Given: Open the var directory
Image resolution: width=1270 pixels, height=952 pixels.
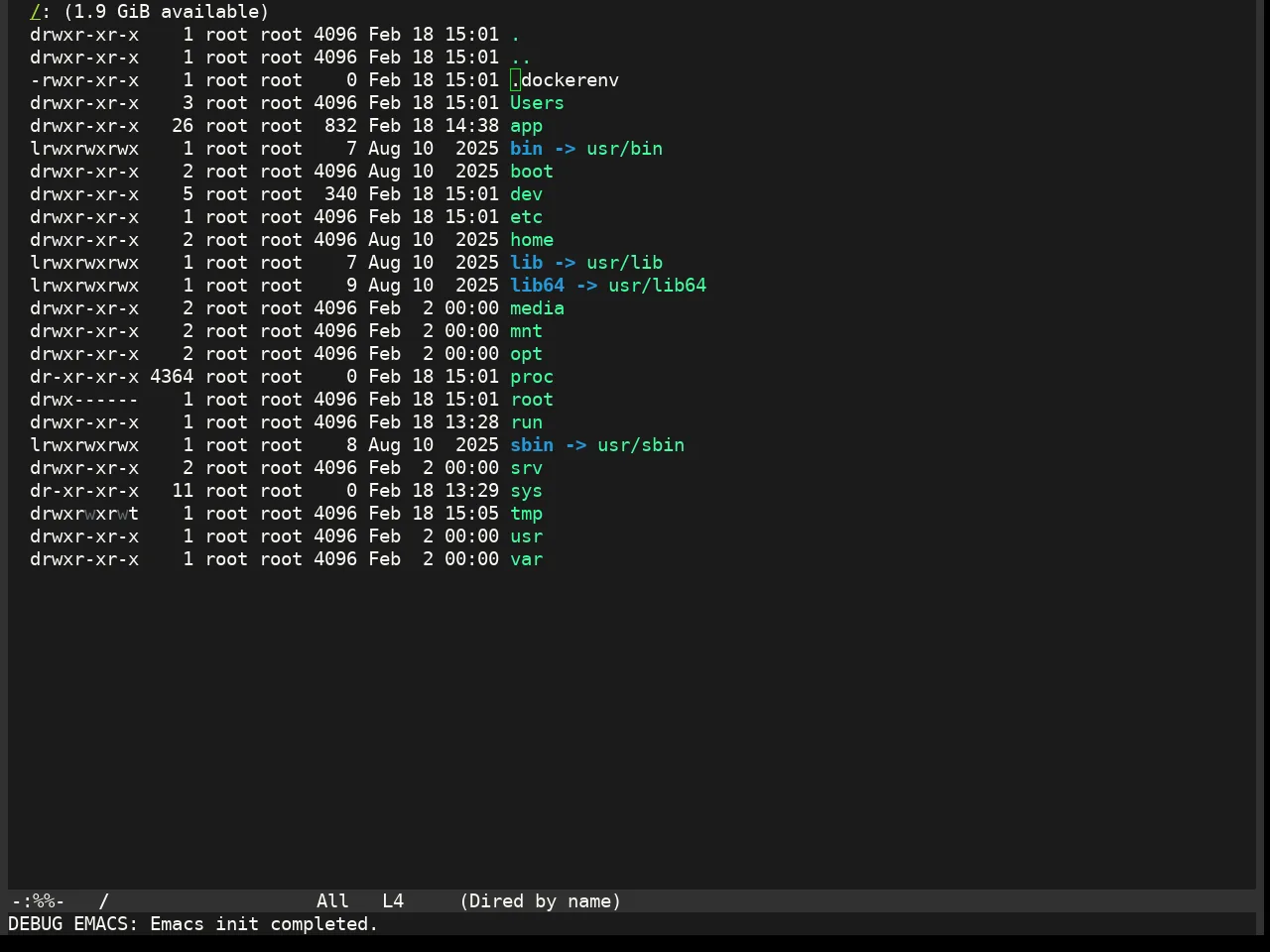Looking at the screenshot, I should pos(526,559).
